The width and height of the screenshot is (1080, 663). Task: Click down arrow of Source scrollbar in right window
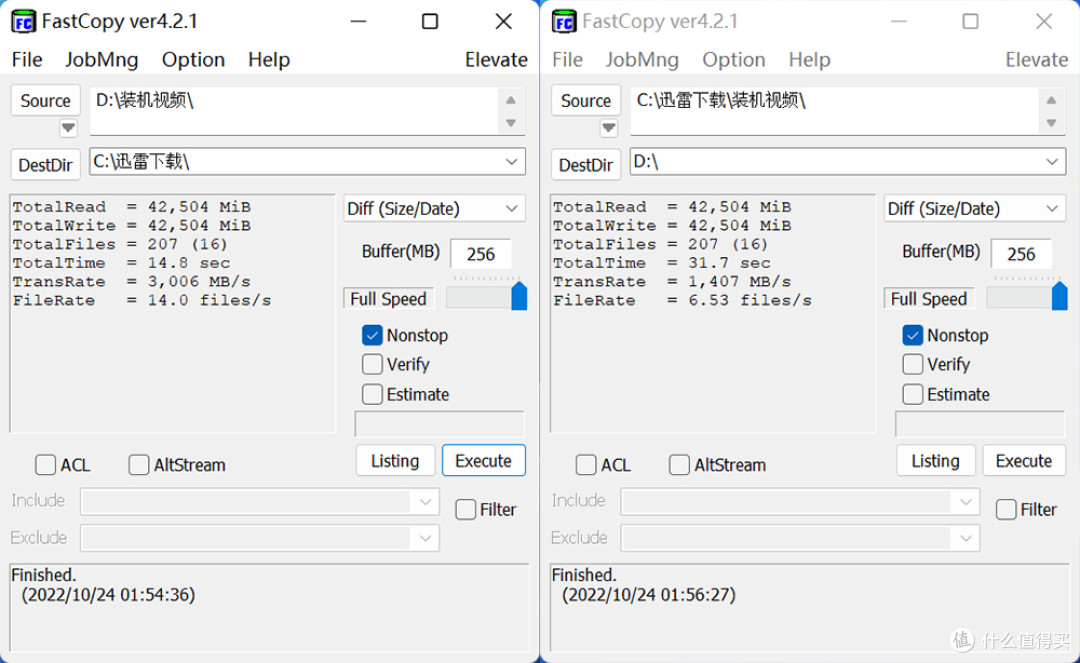coord(1051,123)
